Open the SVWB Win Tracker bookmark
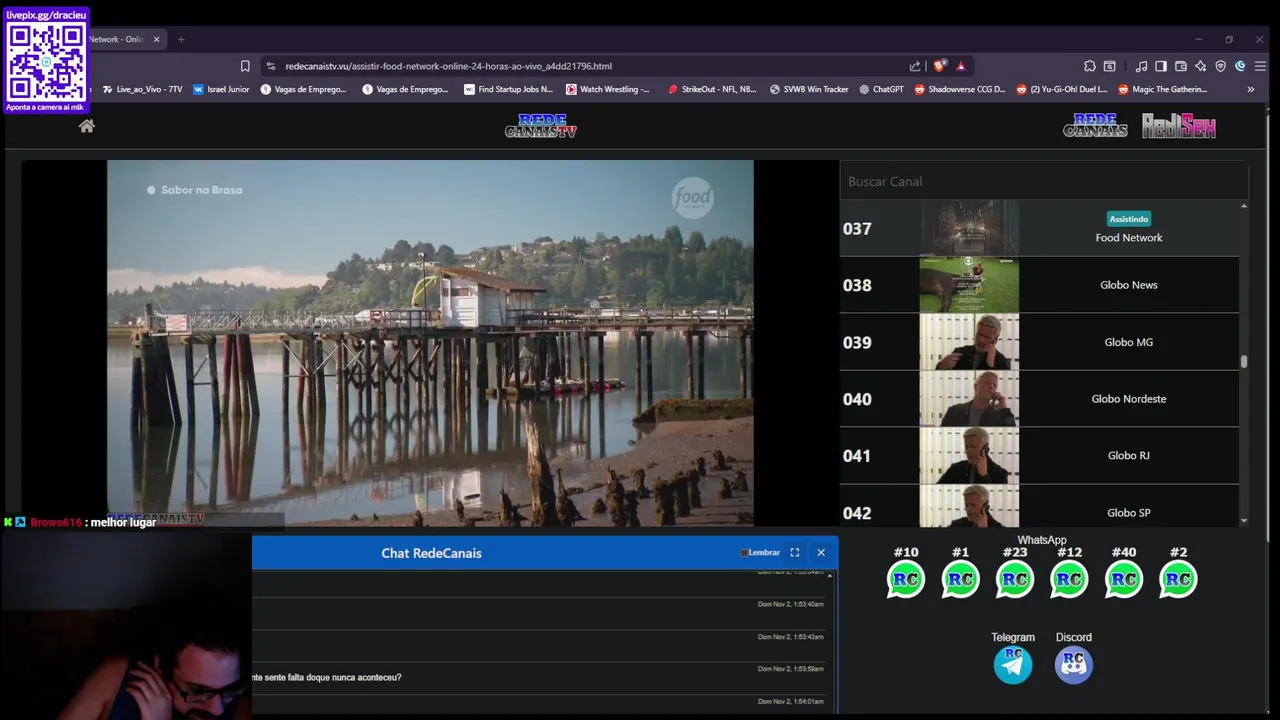This screenshot has width=1280, height=720. pos(808,89)
